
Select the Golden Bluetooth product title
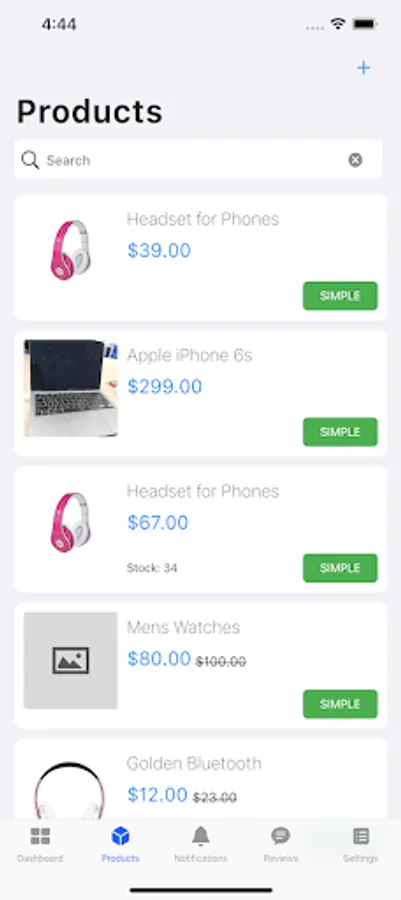pos(194,763)
